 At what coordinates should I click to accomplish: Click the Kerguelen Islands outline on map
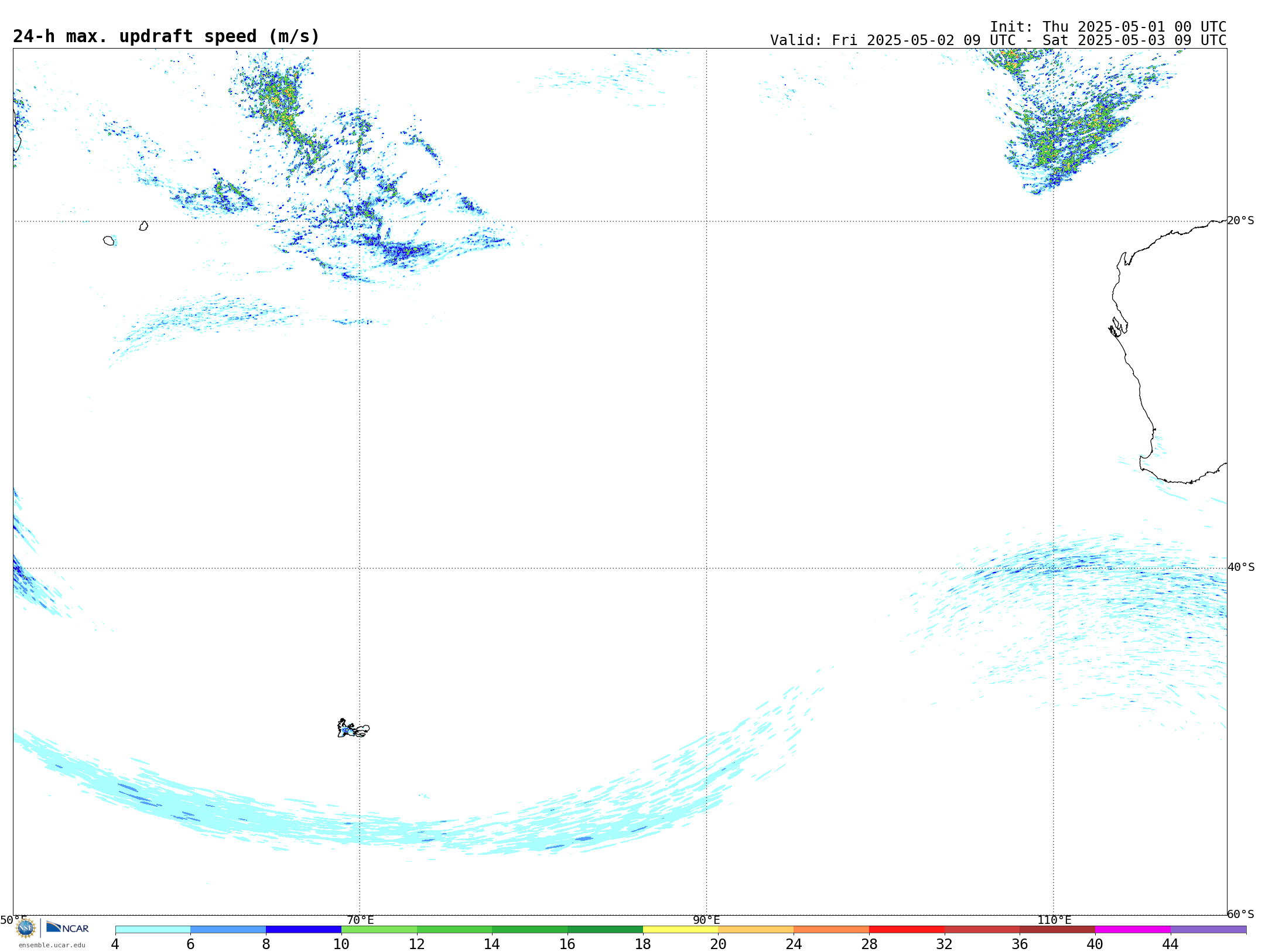[x=353, y=728]
